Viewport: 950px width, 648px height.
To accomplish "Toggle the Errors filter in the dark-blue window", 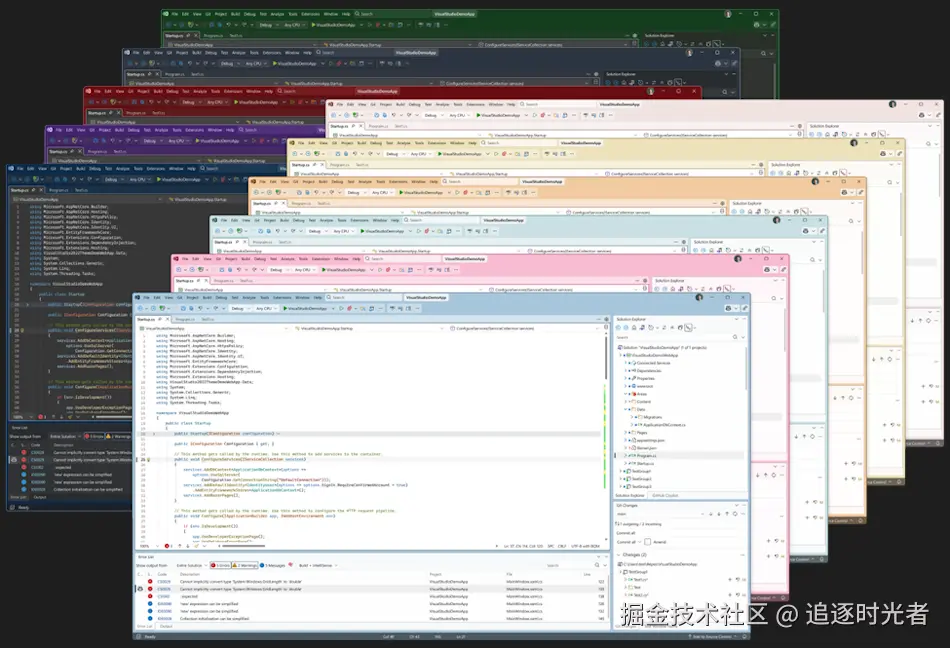I will (94, 436).
